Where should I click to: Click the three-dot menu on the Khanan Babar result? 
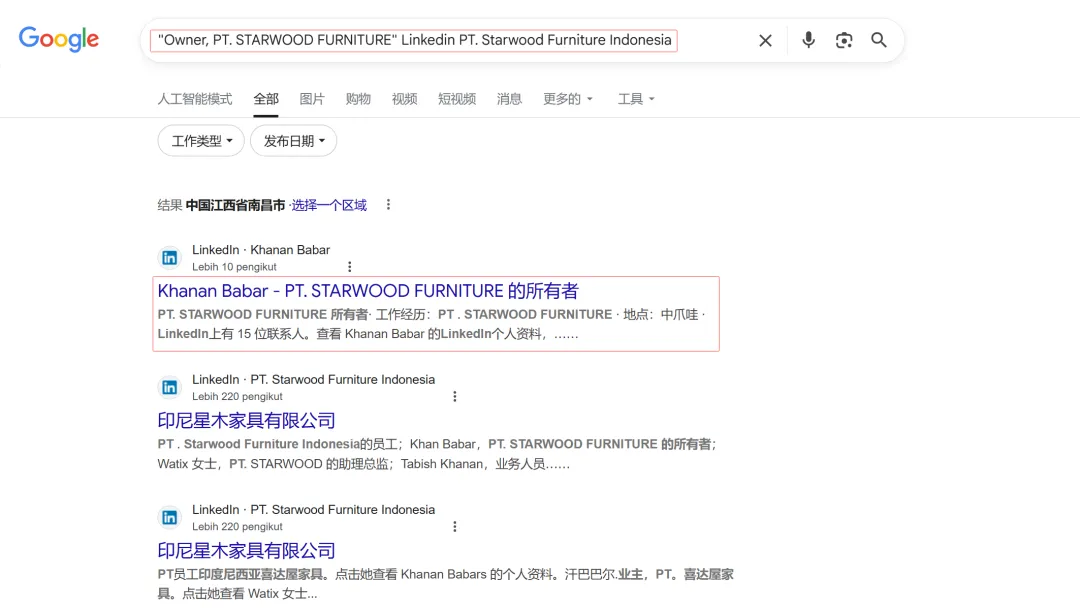(x=349, y=266)
